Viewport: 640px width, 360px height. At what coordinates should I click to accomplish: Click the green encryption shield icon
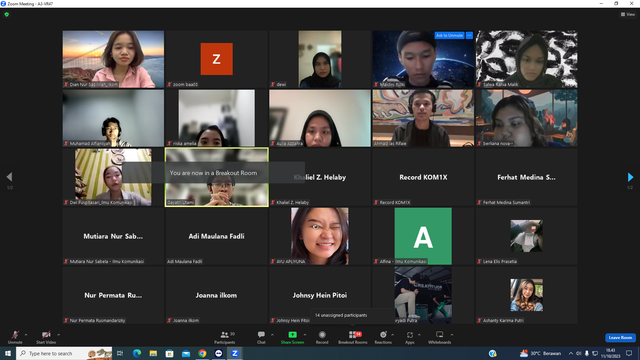pos(7,14)
